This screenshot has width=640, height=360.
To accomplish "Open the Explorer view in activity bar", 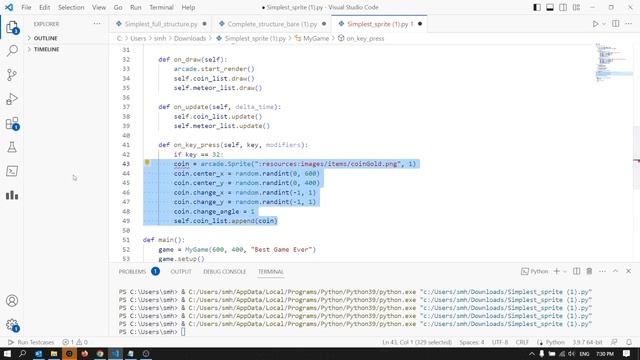I will point(12,27).
